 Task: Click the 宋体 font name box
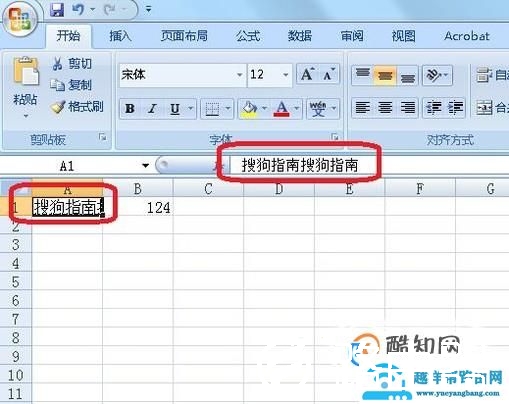tap(178, 75)
